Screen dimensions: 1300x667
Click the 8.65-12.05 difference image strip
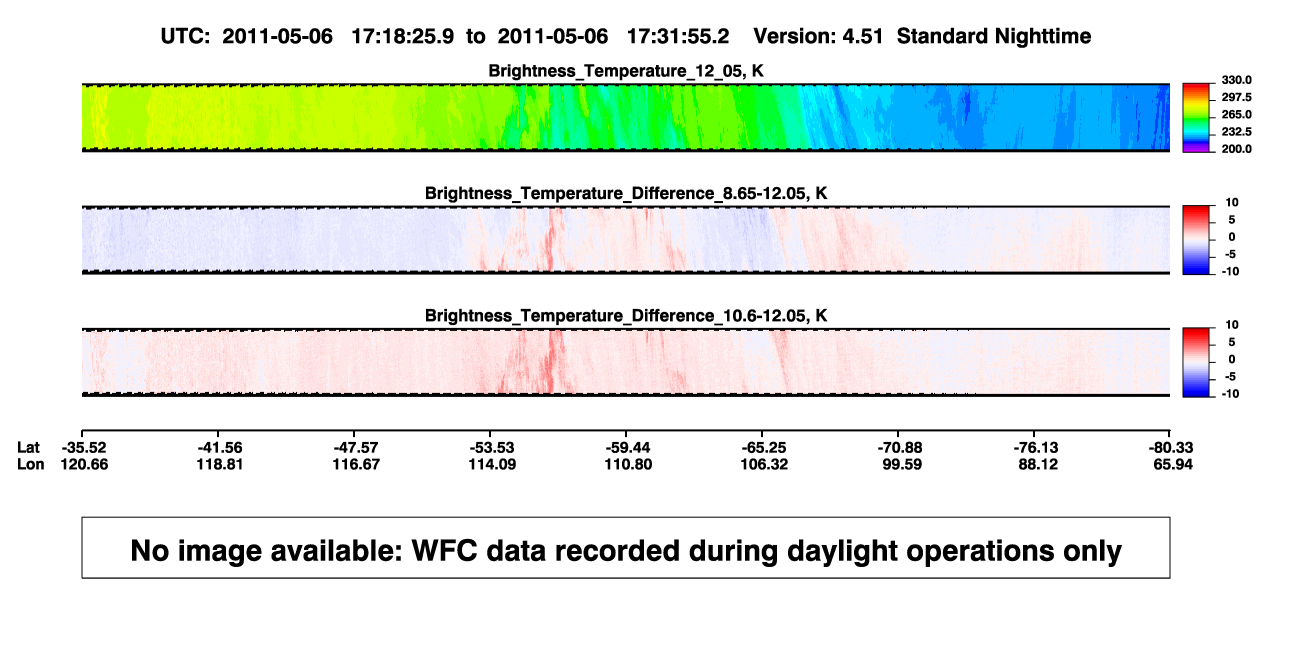626,240
